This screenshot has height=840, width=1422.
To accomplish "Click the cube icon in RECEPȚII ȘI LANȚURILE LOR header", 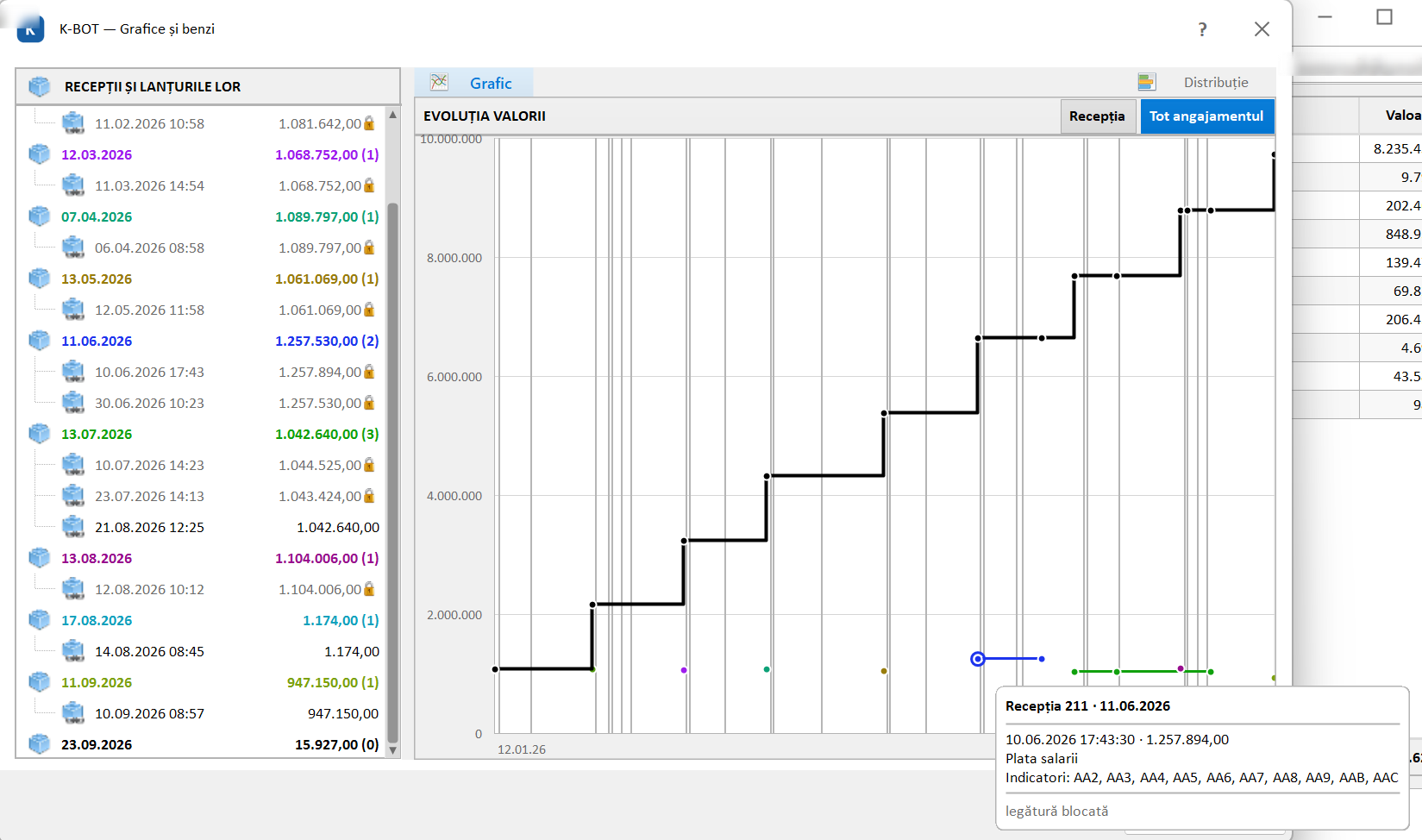I will (x=40, y=86).
